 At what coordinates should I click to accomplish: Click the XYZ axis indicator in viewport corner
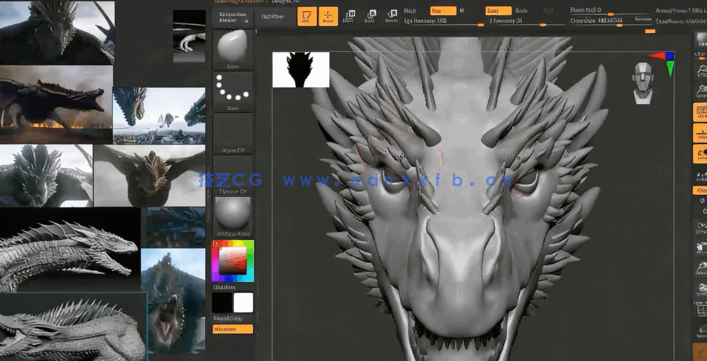665,63
